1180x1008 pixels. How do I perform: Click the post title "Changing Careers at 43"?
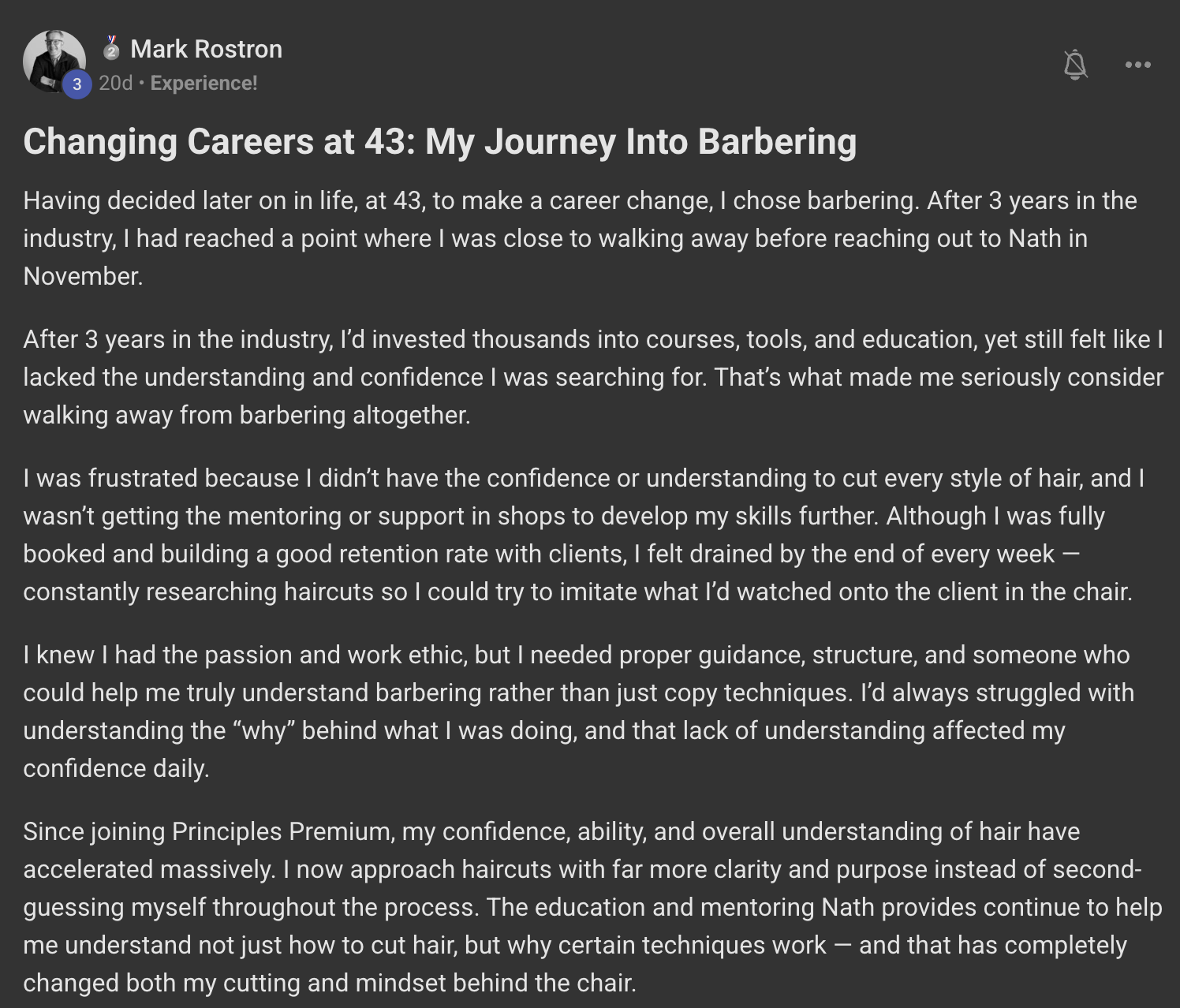tap(219, 142)
